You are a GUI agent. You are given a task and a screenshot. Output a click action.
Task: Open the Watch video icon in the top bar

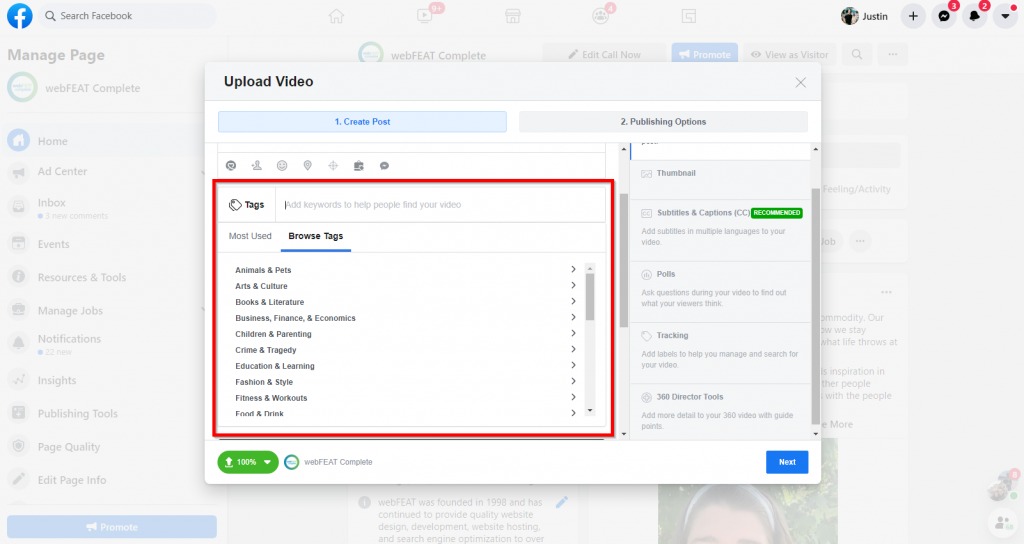pyautogui.click(x=425, y=16)
